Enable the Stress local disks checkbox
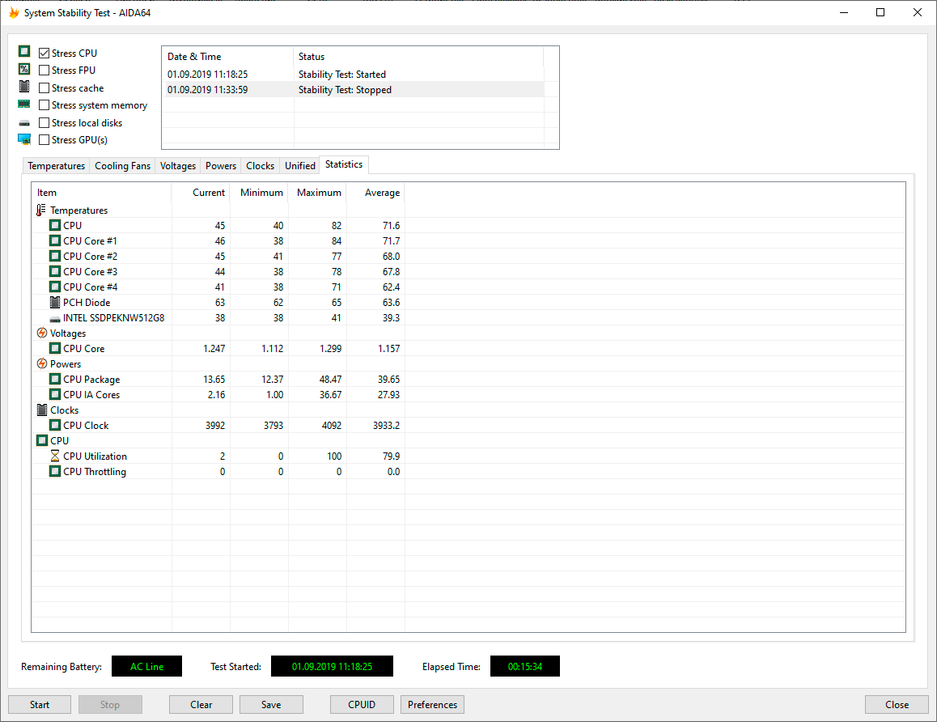Image resolution: width=937 pixels, height=722 pixels. click(x=44, y=123)
